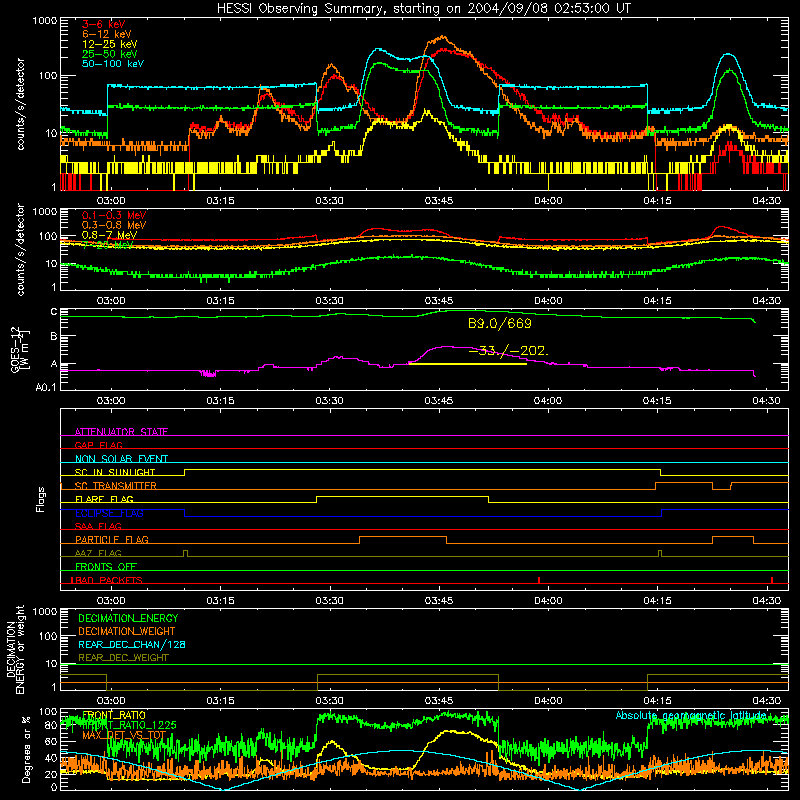The height and width of the screenshot is (800, 800).
Task: Click the -33/-202. flare position annotation
Action: click(508, 352)
